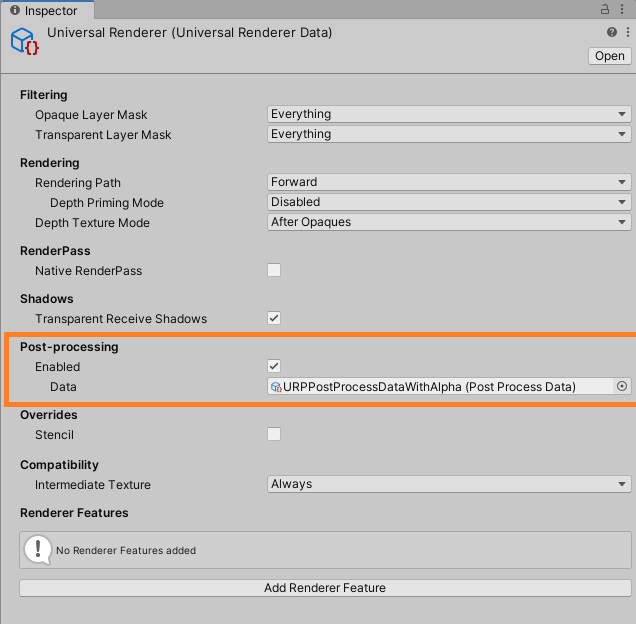The width and height of the screenshot is (636, 624).
Task: Open the Opaque Layer Mask dropdown
Action: 449,114
